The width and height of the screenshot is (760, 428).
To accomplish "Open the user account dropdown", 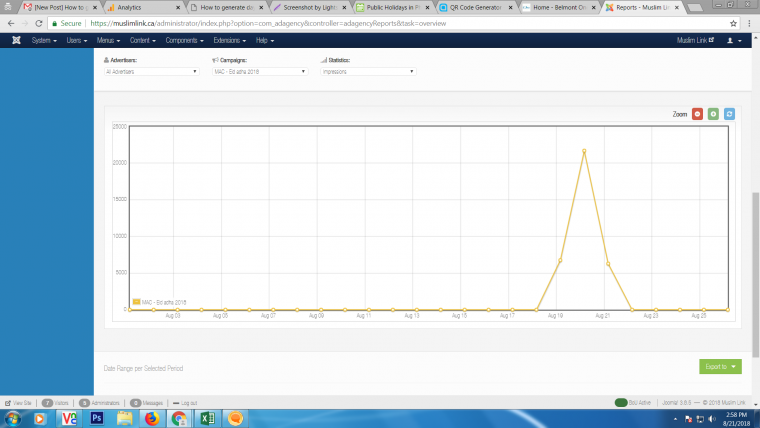I will [734, 41].
